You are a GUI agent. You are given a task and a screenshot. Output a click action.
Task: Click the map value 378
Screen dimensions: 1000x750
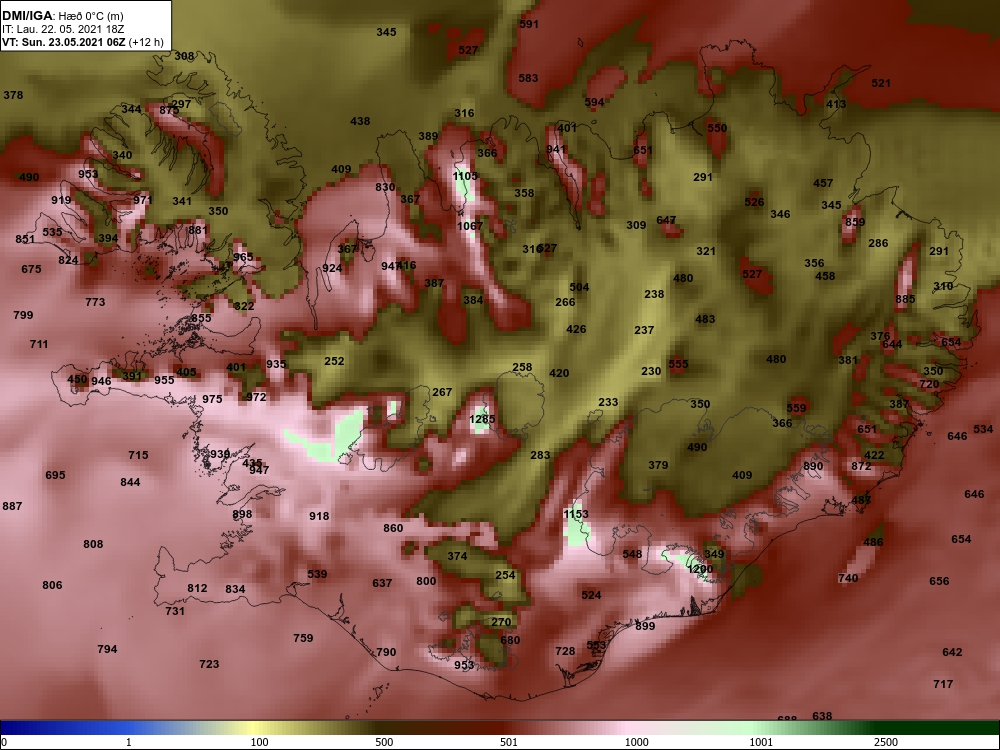pos(13,95)
